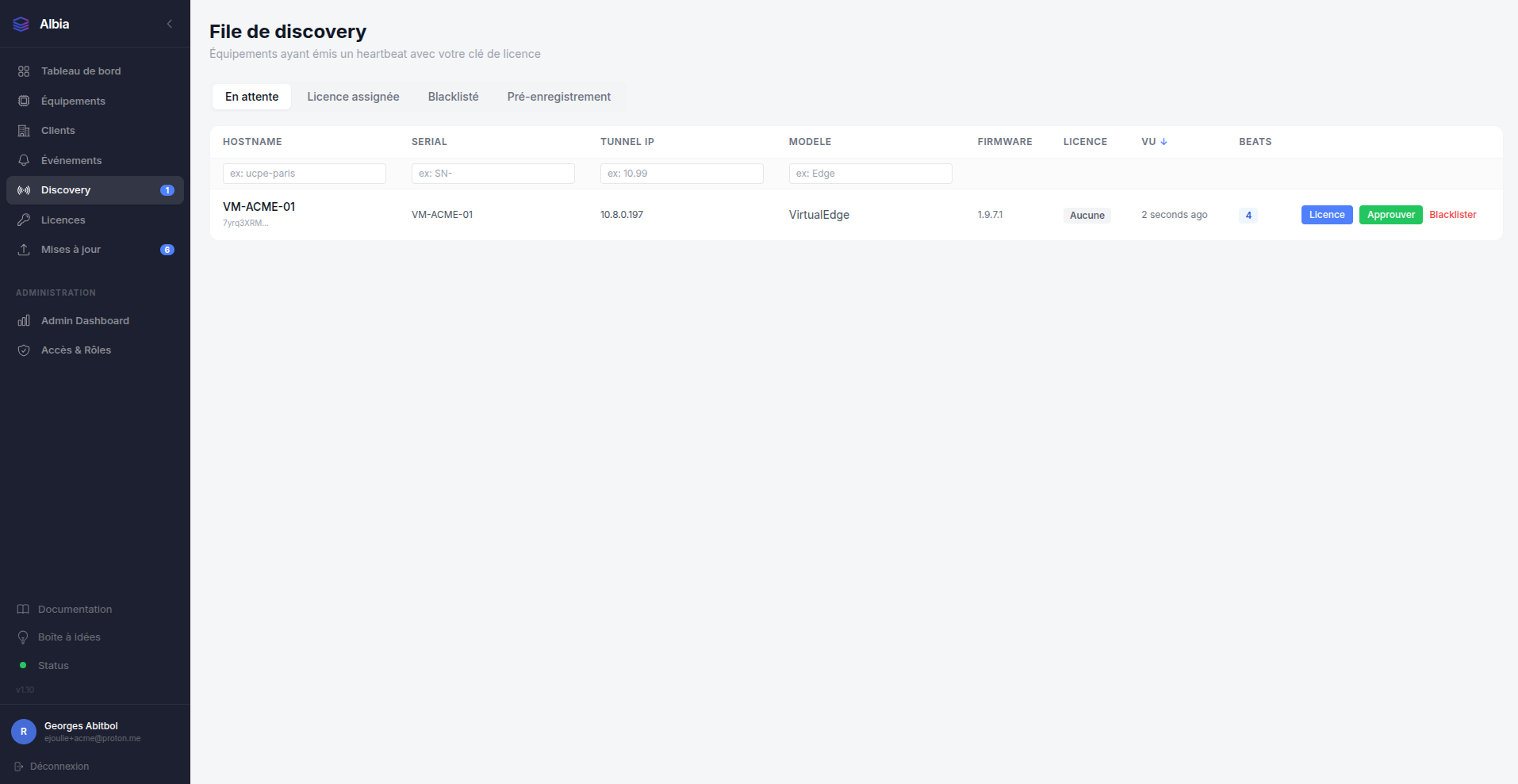Sort by VU column arrow
This screenshot has width=1518, height=784.
[x=1163, y=142]
